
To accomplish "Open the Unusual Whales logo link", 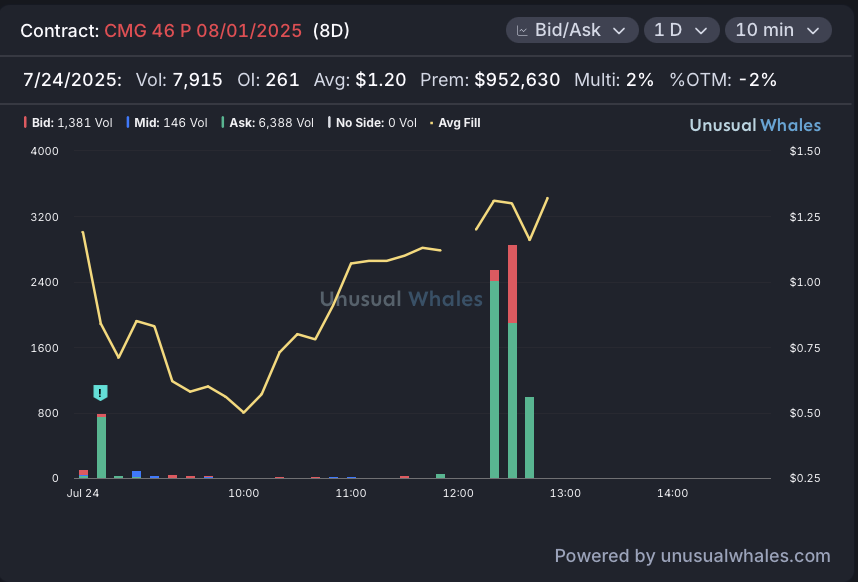I will pos(755,125).
